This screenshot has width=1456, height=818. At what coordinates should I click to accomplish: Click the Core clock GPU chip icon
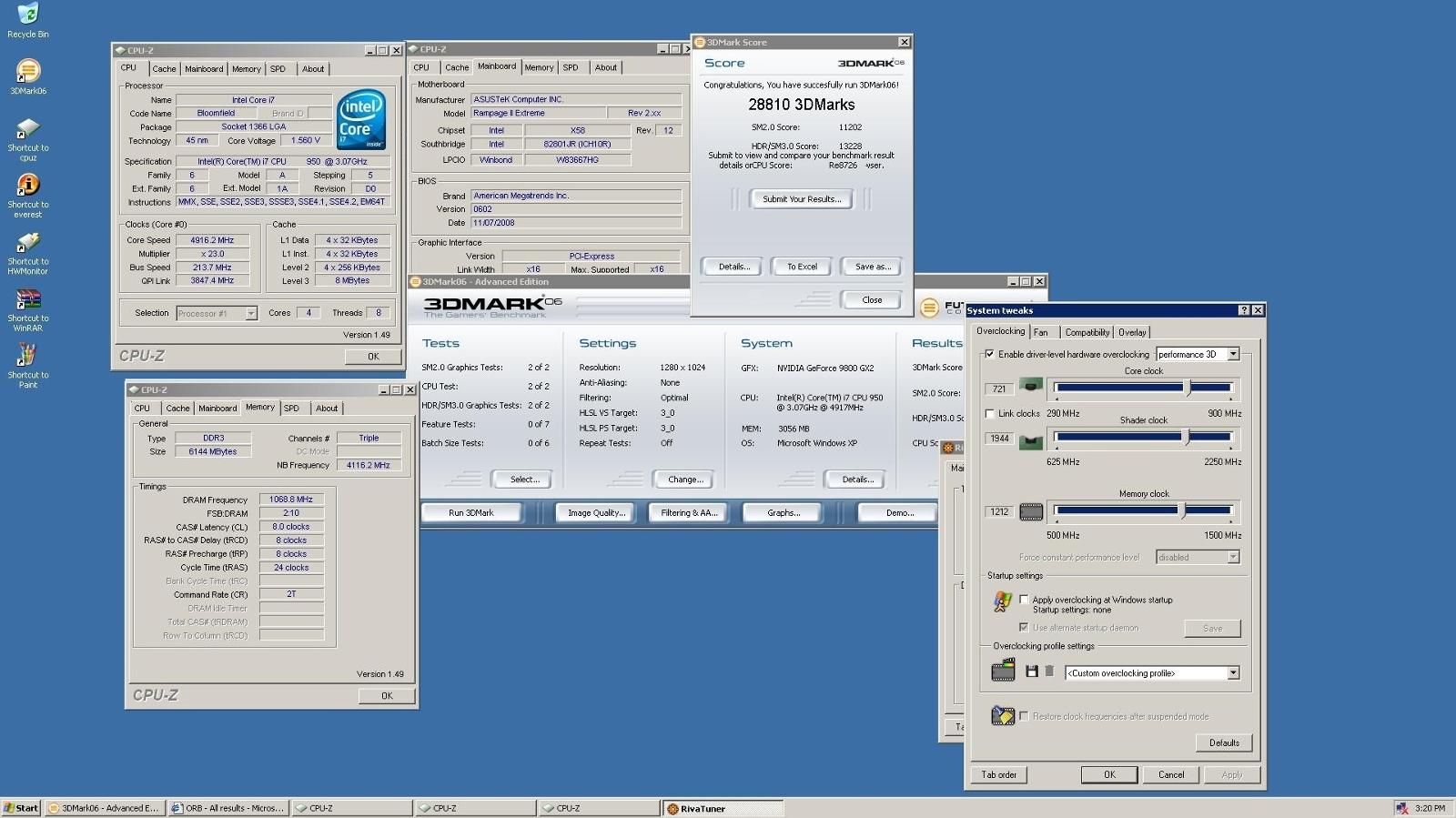pyautogui.click(x=1030, y=386)
